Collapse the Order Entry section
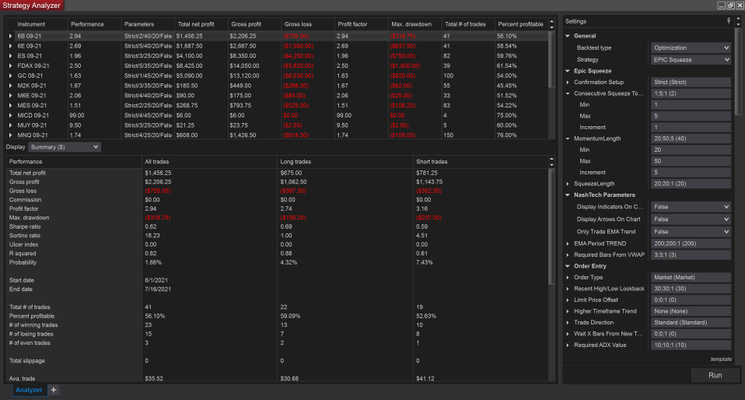Image resolution: width=745 pixels, height=400 pixels. coord(567,267)
